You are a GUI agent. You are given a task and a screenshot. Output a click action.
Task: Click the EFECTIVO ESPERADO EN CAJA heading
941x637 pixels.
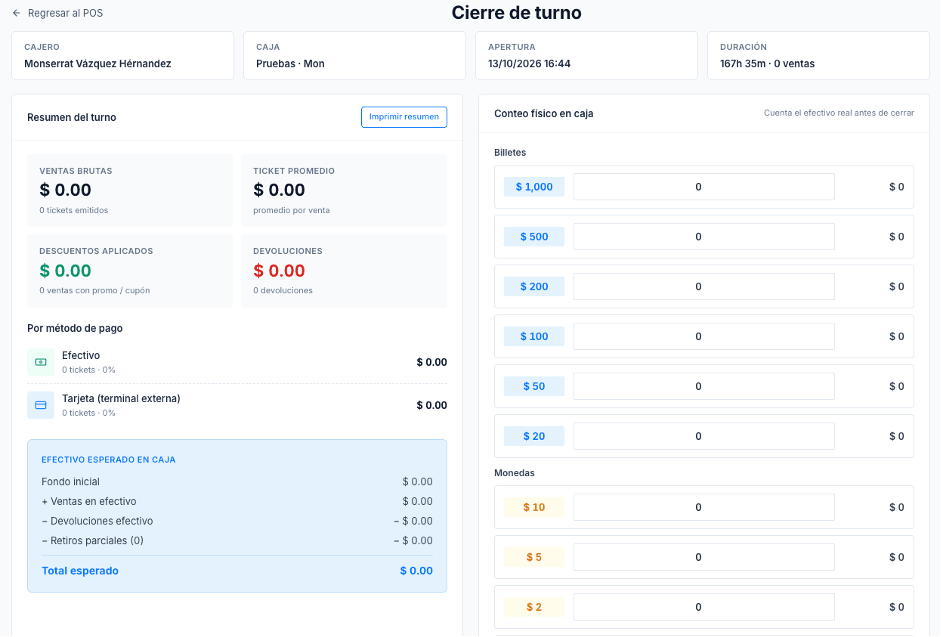tap(109, 460)
